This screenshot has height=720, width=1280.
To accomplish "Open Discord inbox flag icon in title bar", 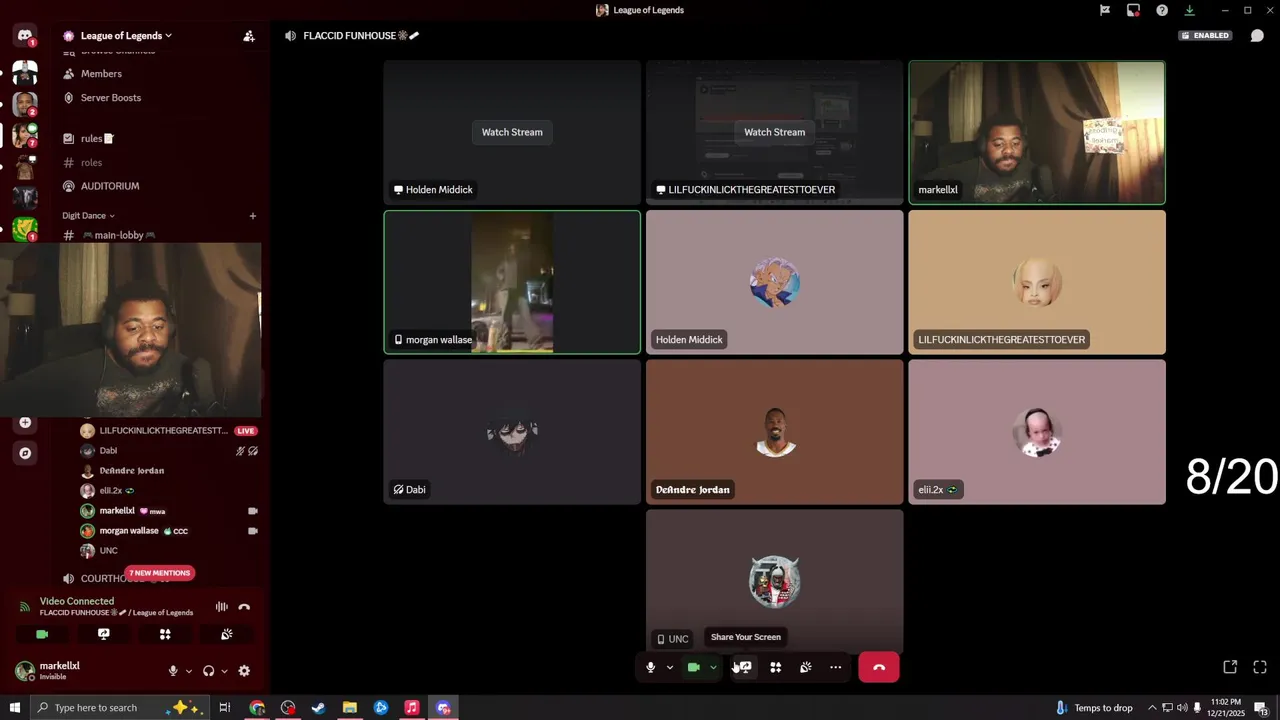I will coord(1105,10).
